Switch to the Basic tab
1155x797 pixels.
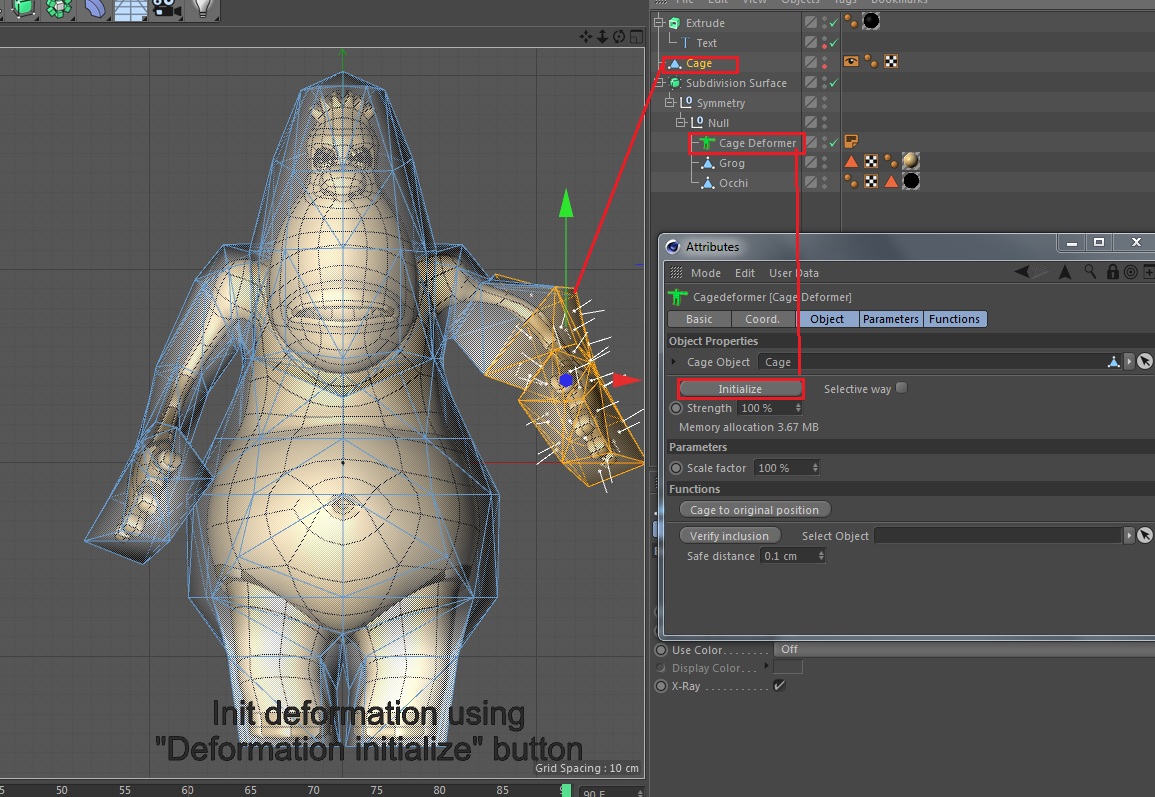pos(699,319)
